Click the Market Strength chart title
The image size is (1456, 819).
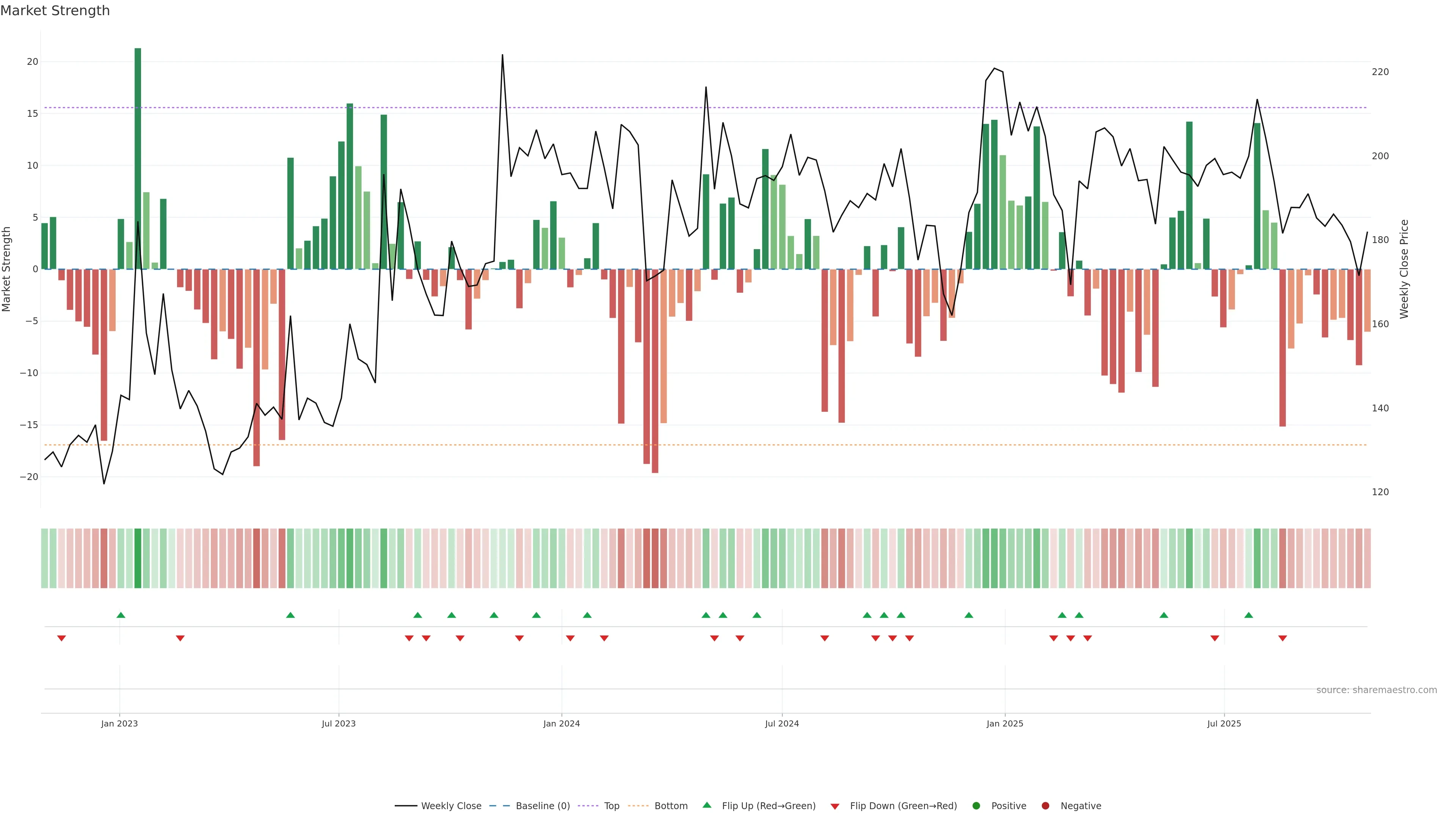55,11
